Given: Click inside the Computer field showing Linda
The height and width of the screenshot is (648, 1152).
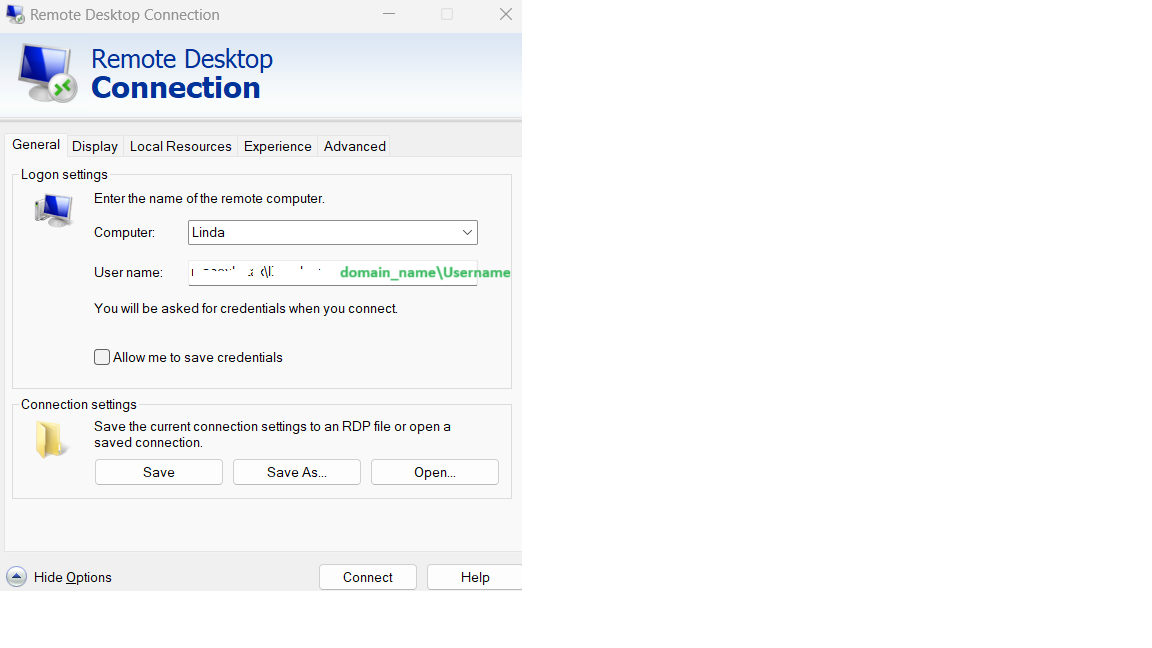Looking at the screenshot, I should pos(300,232).
